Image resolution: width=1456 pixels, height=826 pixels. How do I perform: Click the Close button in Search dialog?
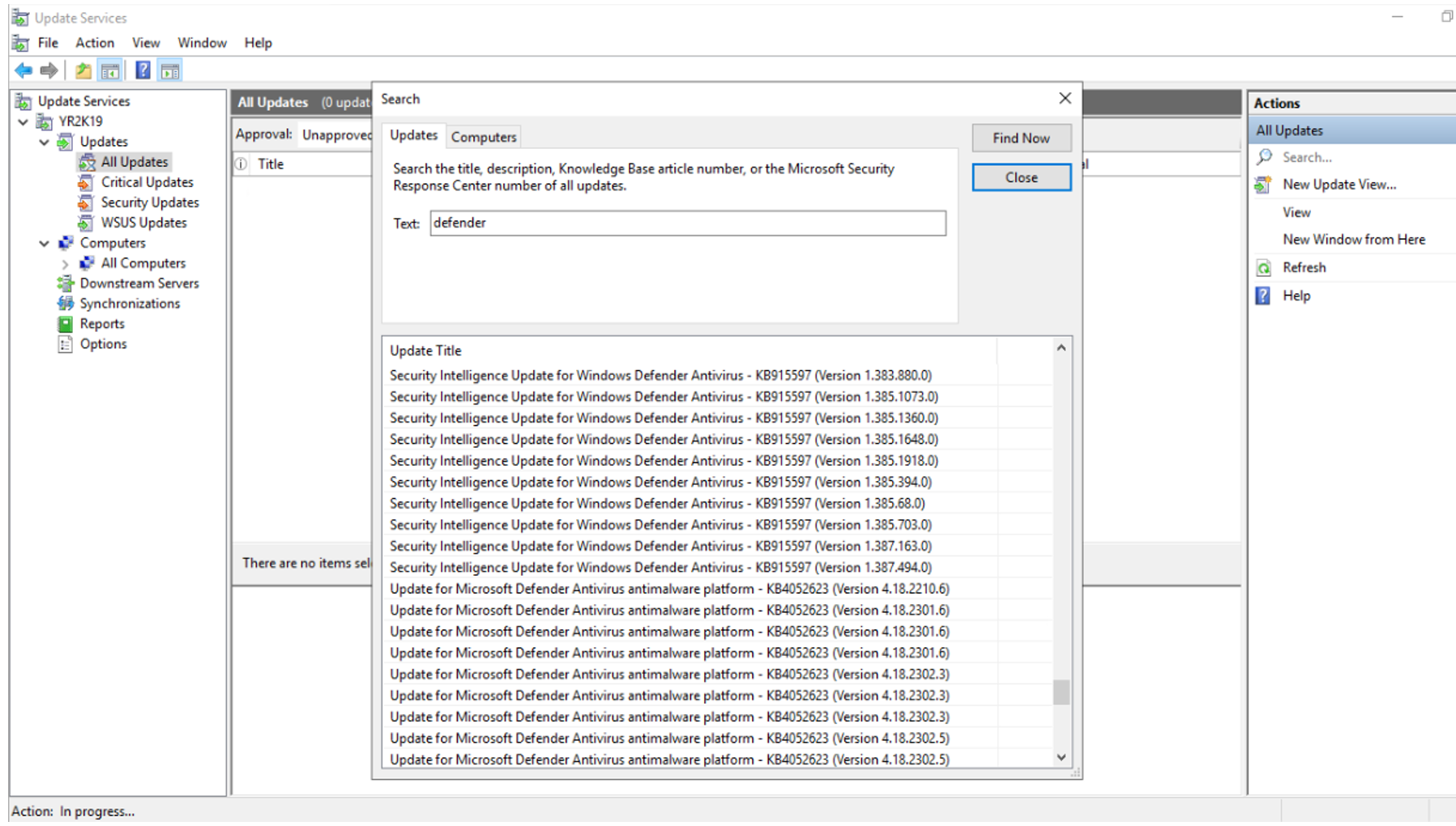point(1021,177)
